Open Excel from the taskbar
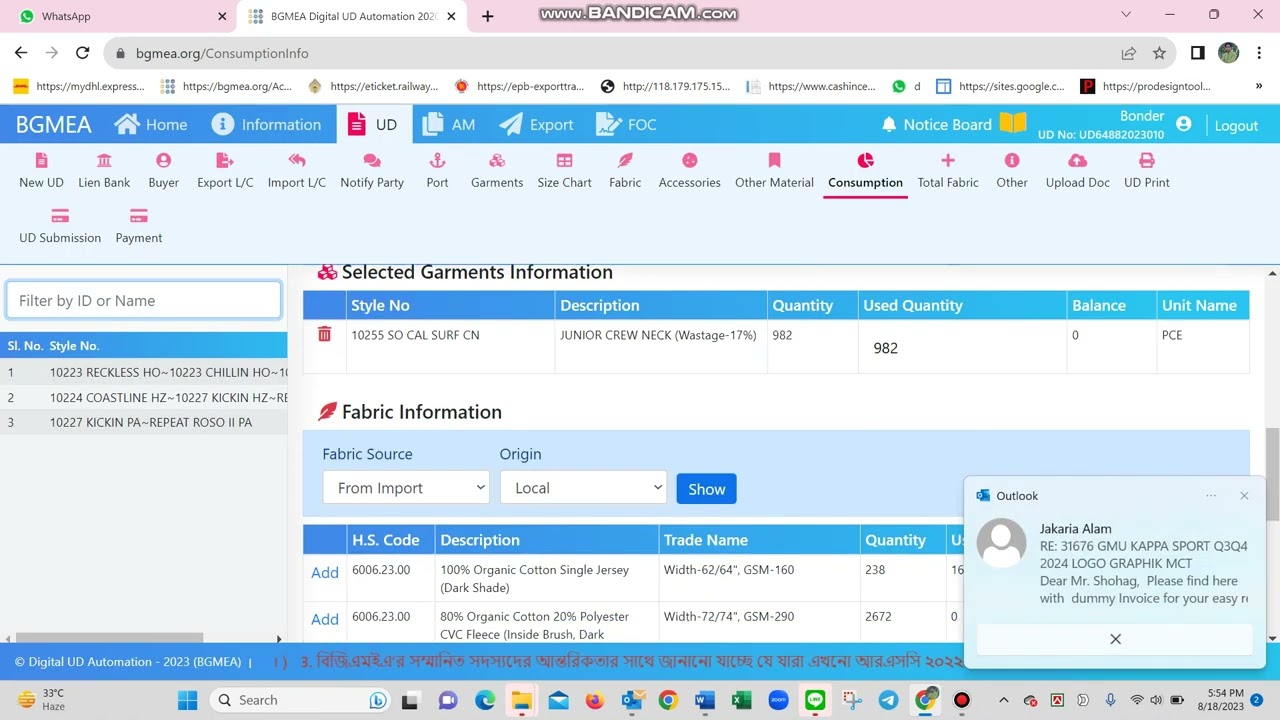 (x=741, y=700)
